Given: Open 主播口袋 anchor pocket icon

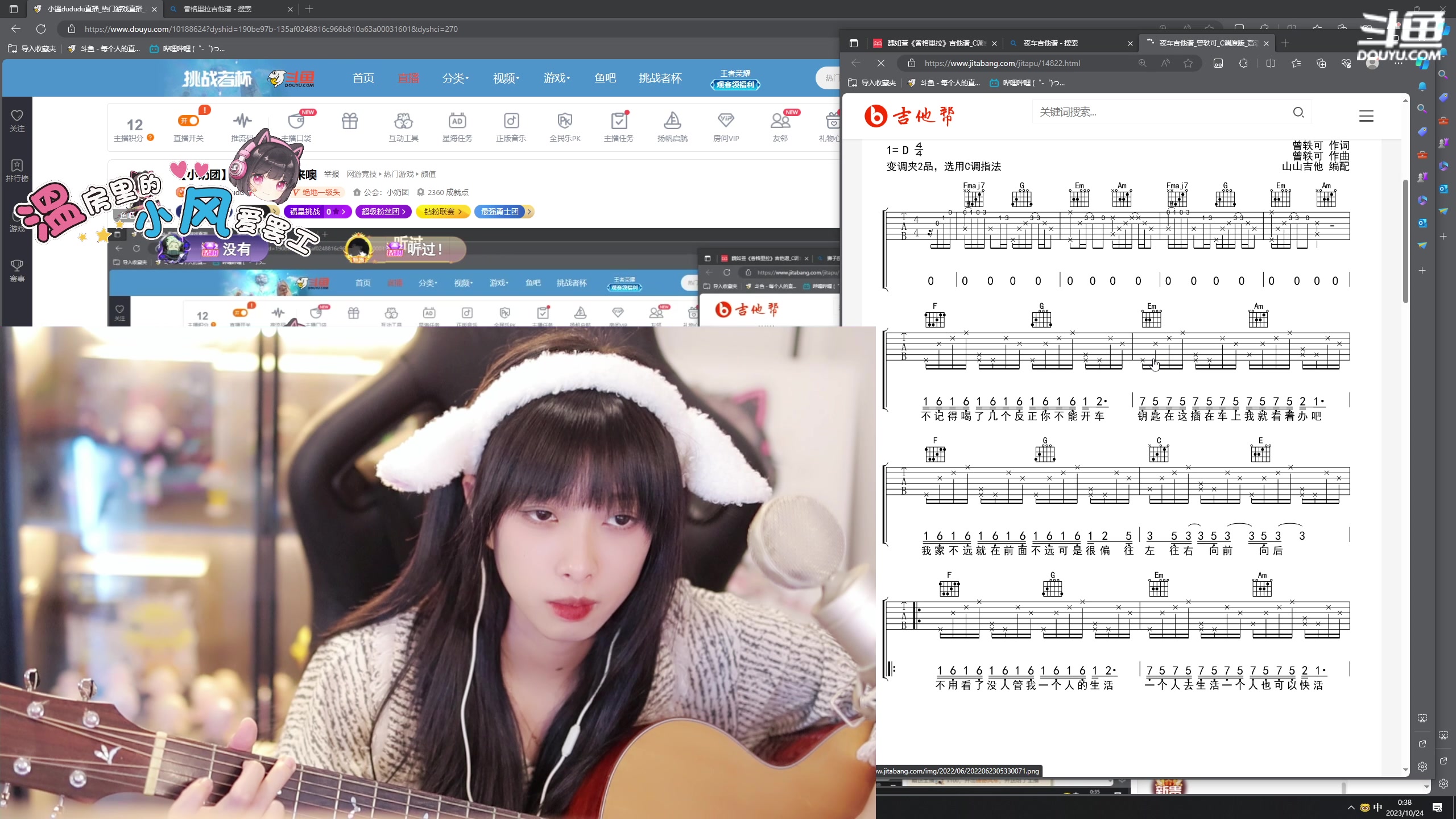Looking at the screenshot, I should (x=296, y=121).
